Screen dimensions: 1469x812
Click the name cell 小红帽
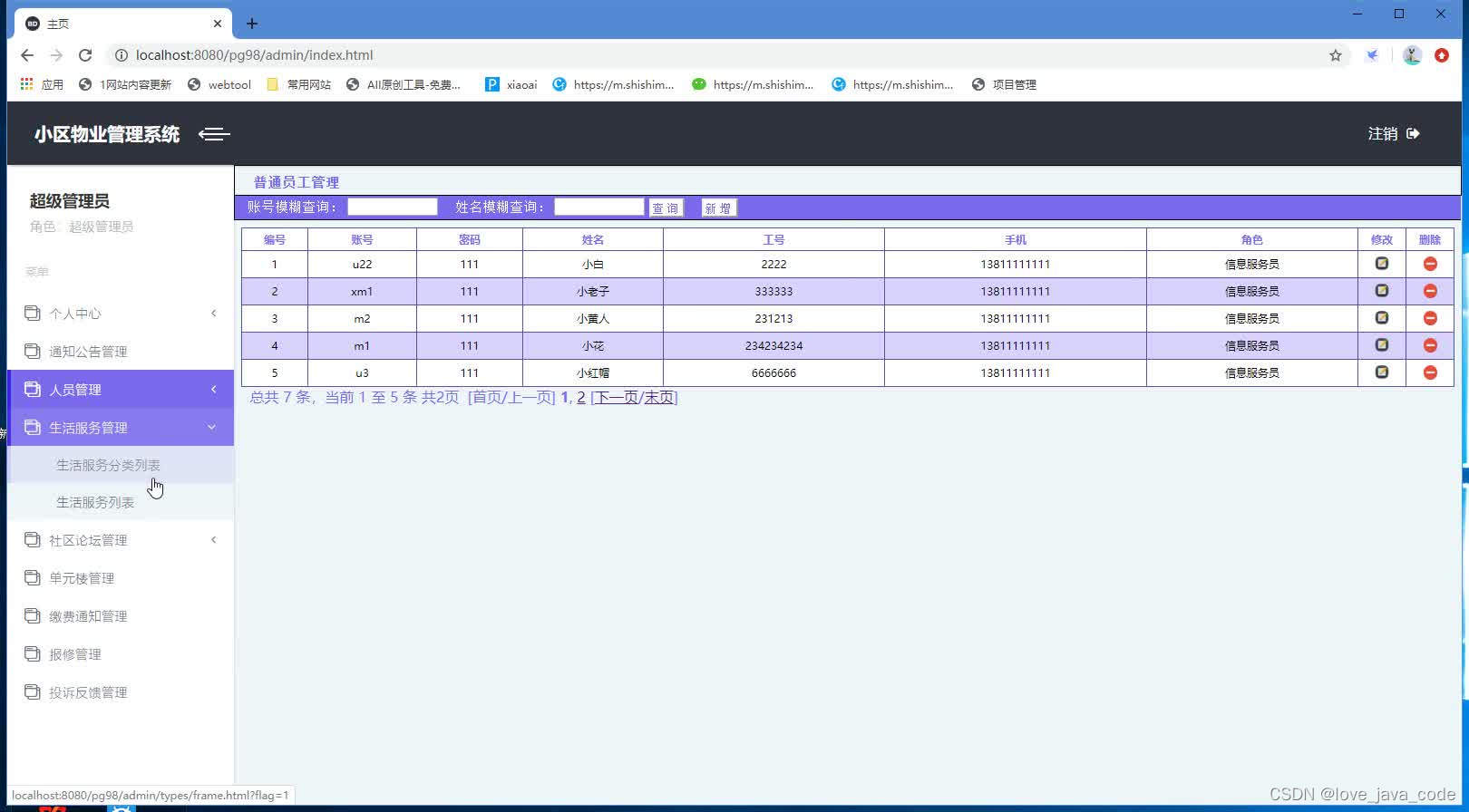click(x=593, y=372)
